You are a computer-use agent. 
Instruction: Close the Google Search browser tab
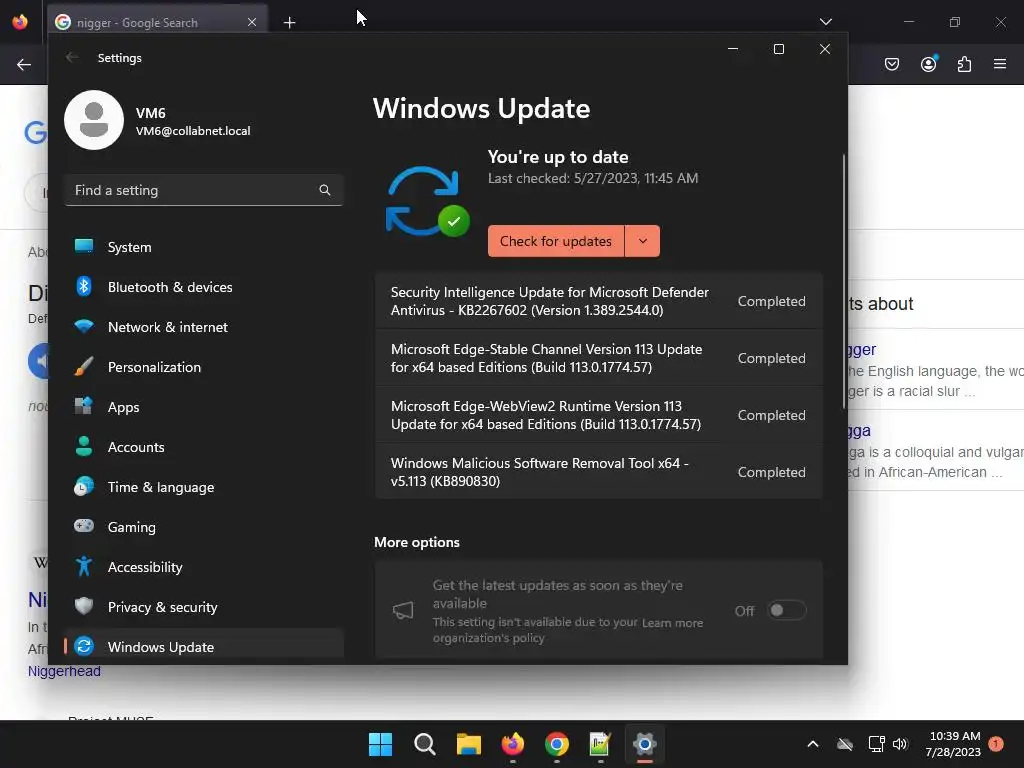[x=252, y=22]
